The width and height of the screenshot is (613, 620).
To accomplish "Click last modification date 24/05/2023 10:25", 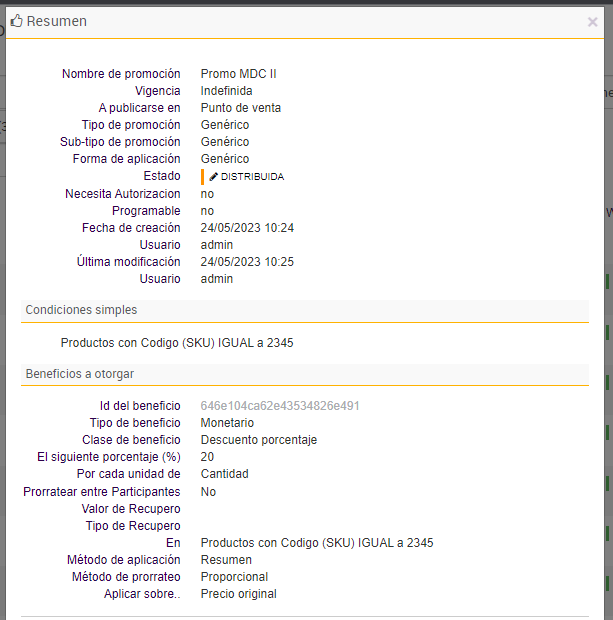I will click(247, 262).
